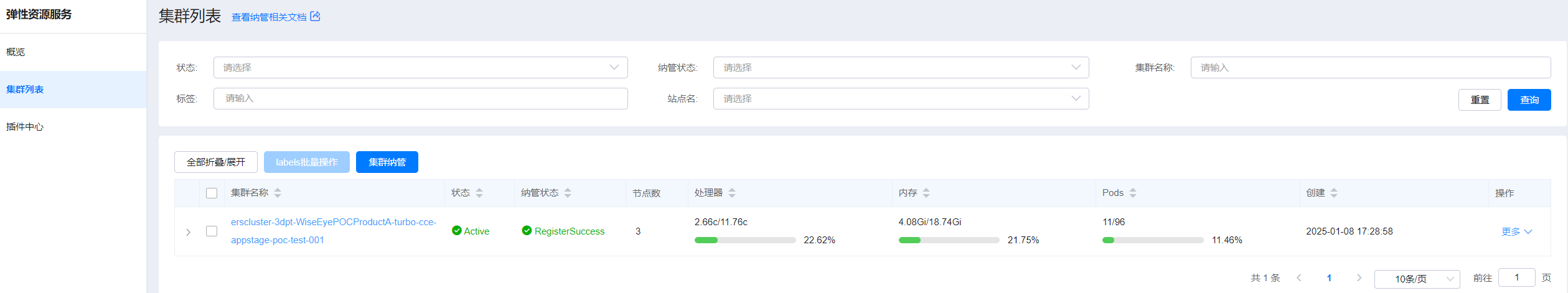Sort by 纳管状态 column icon
This screenshot has width=1568, height=293.
tap(568, 193)
